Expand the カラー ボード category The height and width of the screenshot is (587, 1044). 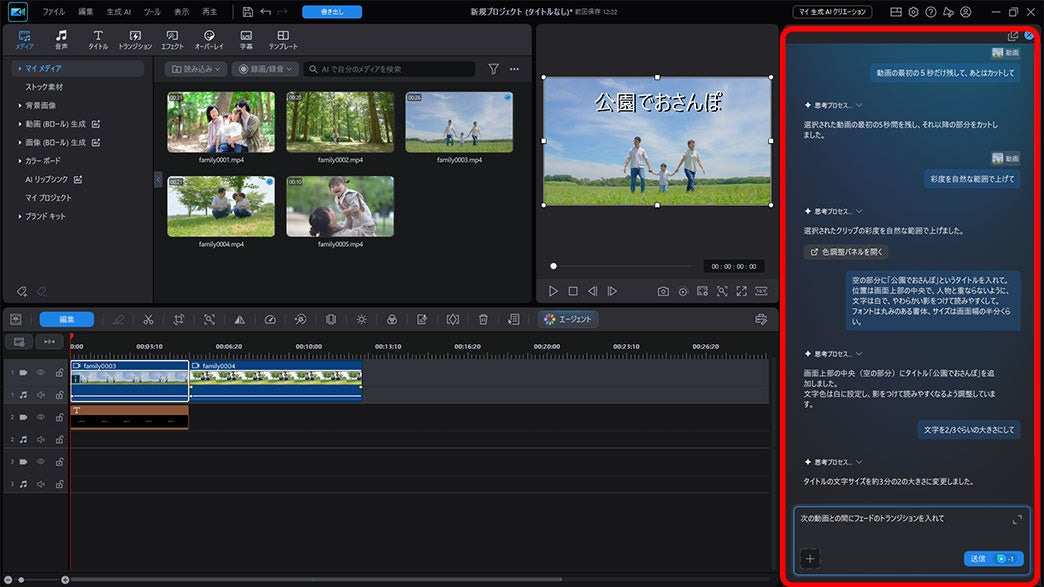point(20,160)
